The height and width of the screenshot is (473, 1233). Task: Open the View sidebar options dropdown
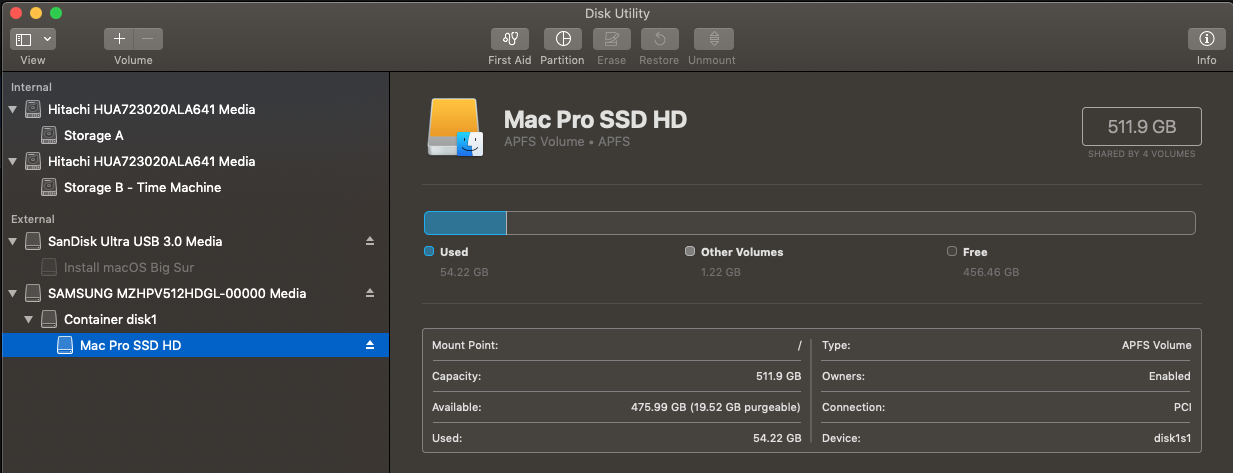click(x=33, y=39)
